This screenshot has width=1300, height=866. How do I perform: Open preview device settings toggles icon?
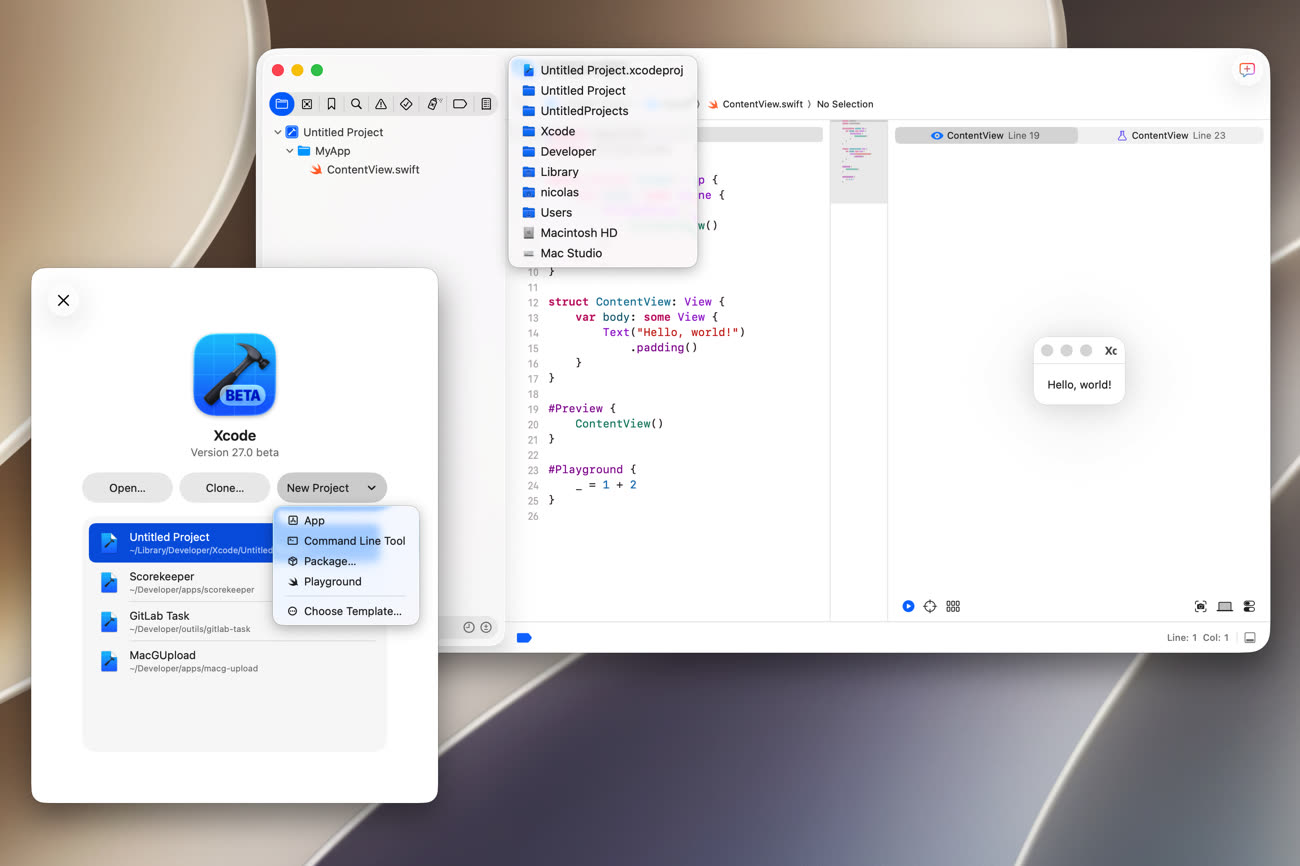(x=1249, y=606)
